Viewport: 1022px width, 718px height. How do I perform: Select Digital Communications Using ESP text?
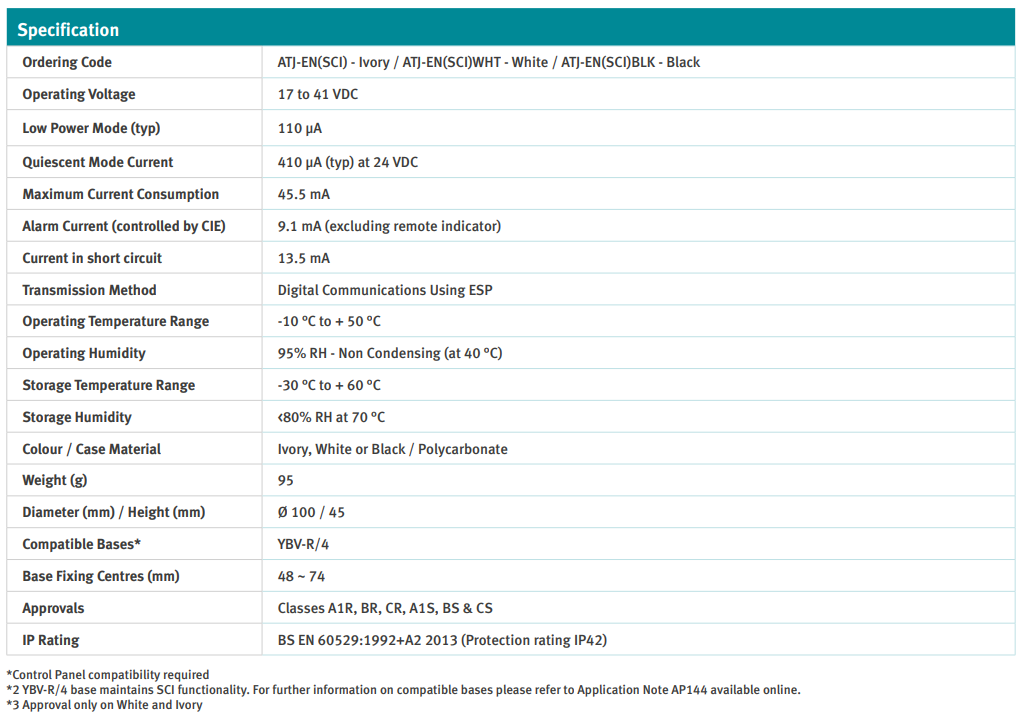click(x=384, y=290)
